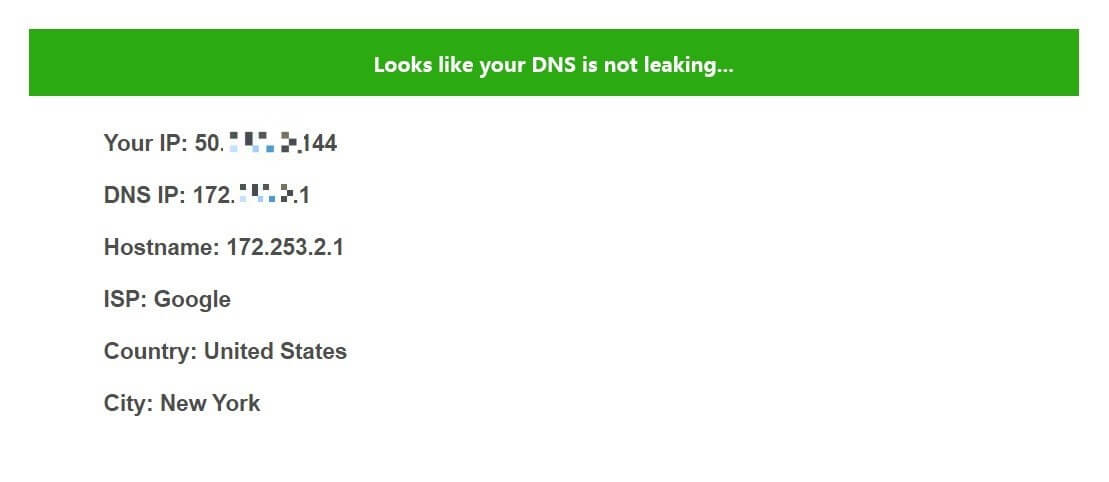Click the country value "United States"
Screen dimensions: 1109x482
pos(275,351)
